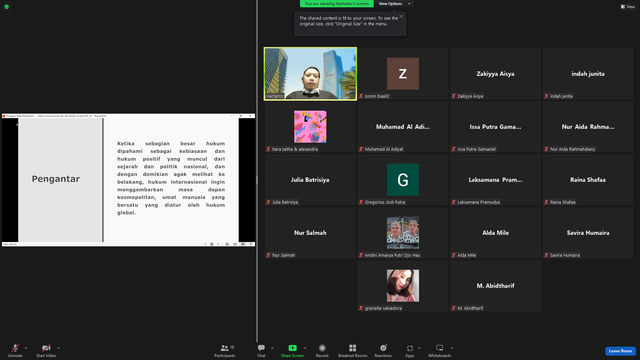This screenshot has height=360, width=640.
Task: Select graciella salvadora's photo tile
Action: [x=403, y=286]
